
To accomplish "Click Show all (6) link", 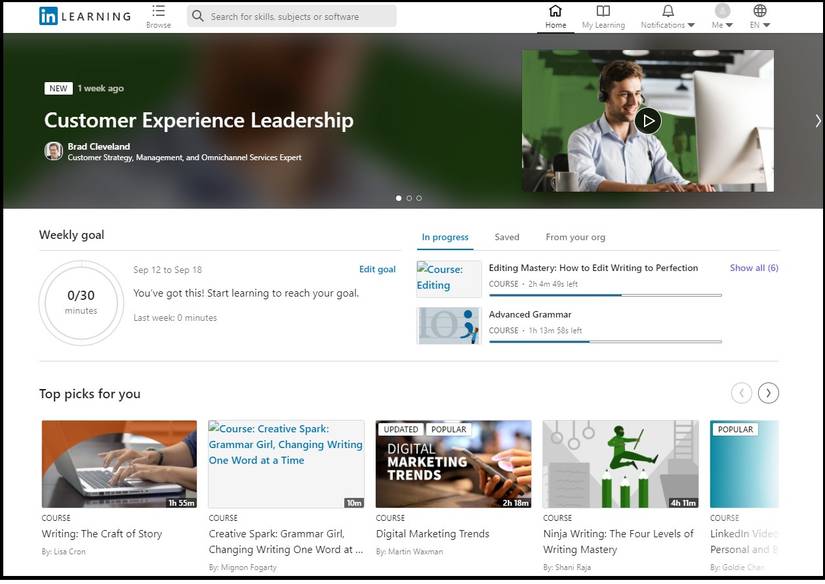I will 754,268.
